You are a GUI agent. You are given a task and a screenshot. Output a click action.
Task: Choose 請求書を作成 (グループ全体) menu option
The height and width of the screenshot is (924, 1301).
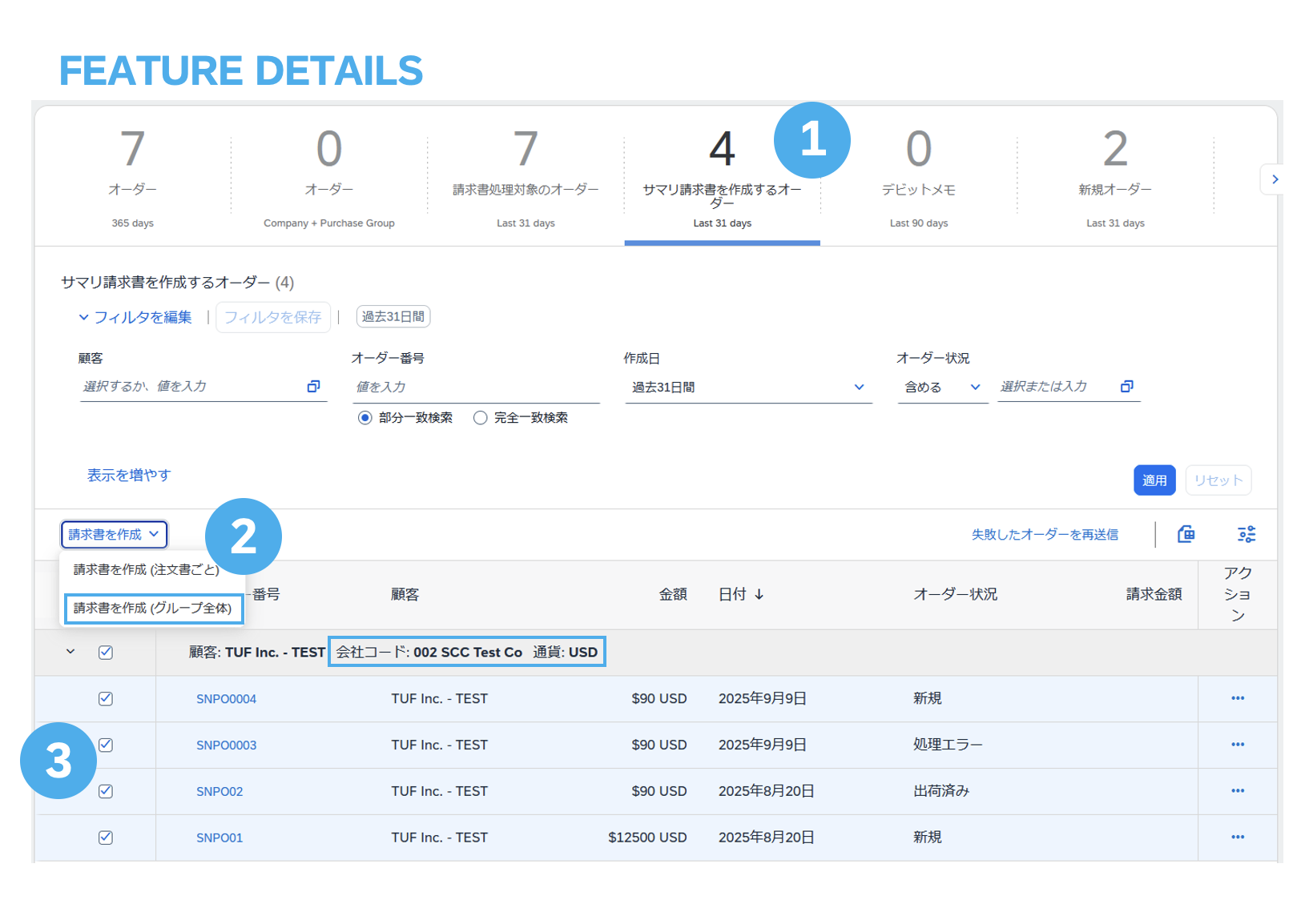click(152, 609)
